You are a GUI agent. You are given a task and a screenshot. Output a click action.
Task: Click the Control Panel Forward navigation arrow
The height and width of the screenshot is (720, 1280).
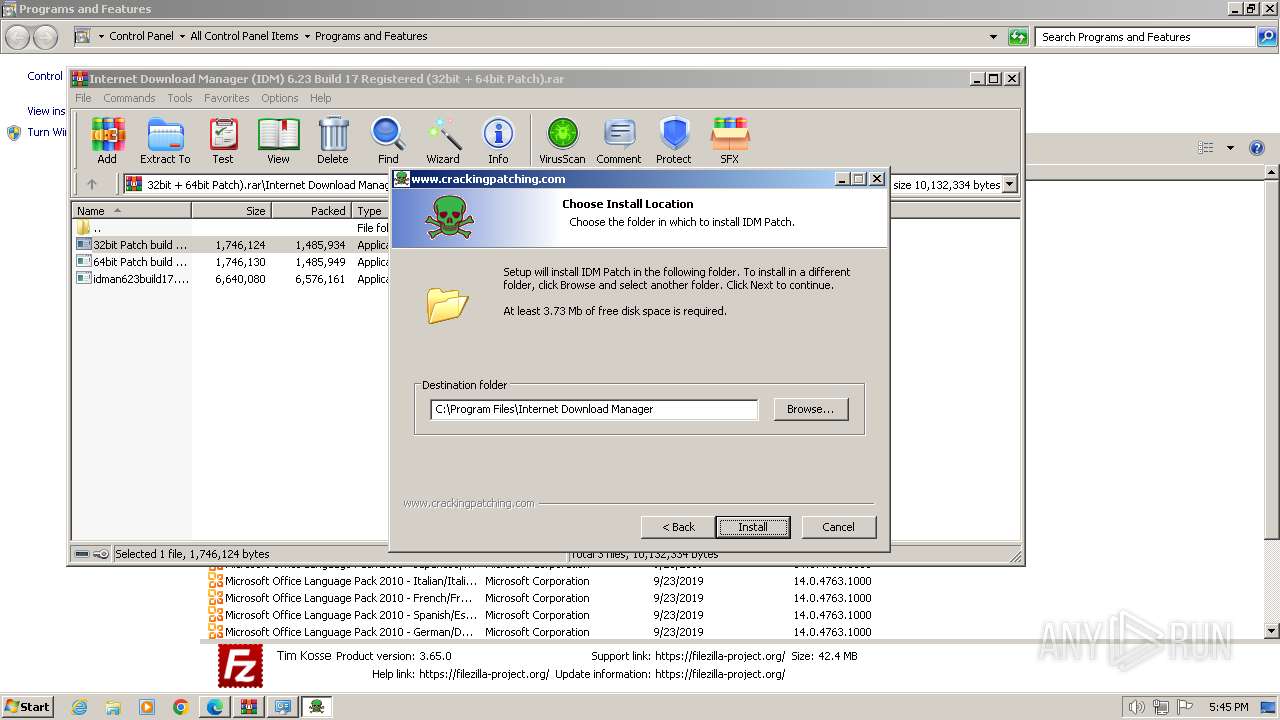tap(46, 38)
